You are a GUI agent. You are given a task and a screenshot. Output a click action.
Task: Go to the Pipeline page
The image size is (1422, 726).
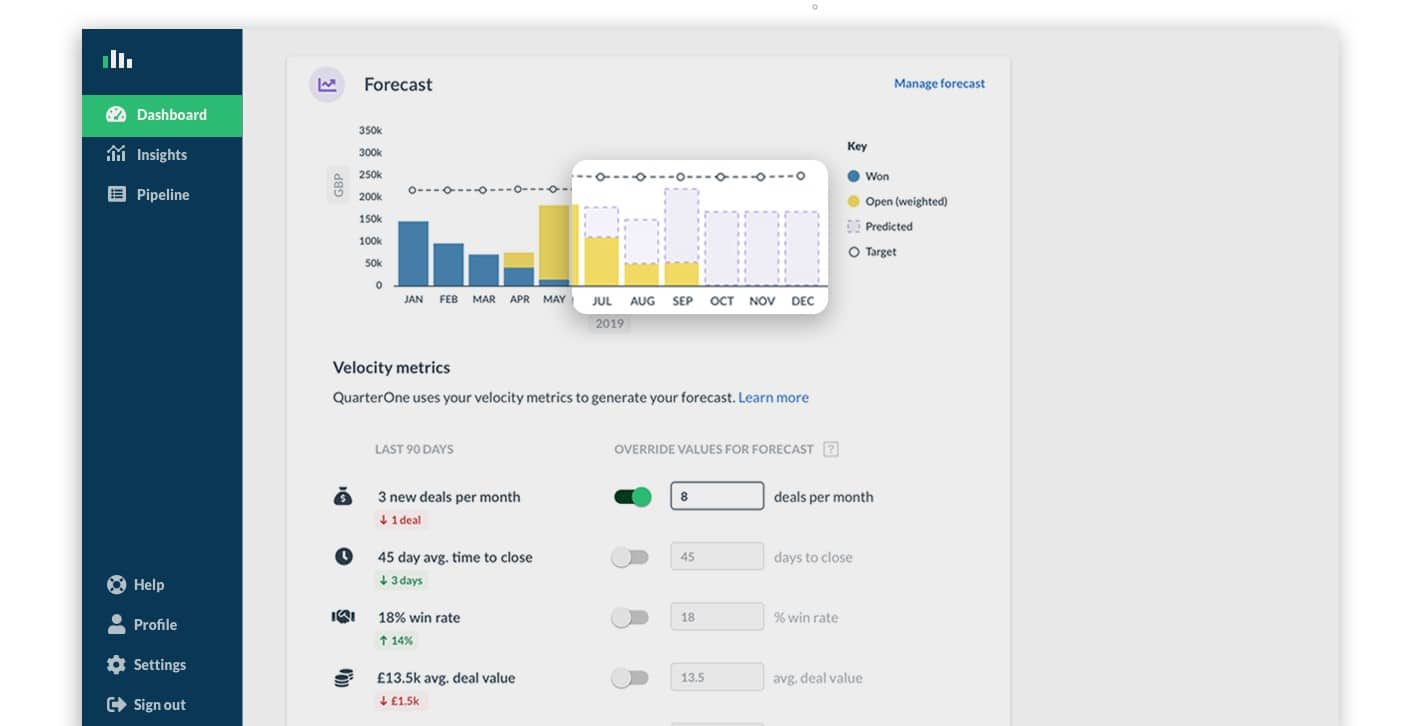(x=163, y=195)
